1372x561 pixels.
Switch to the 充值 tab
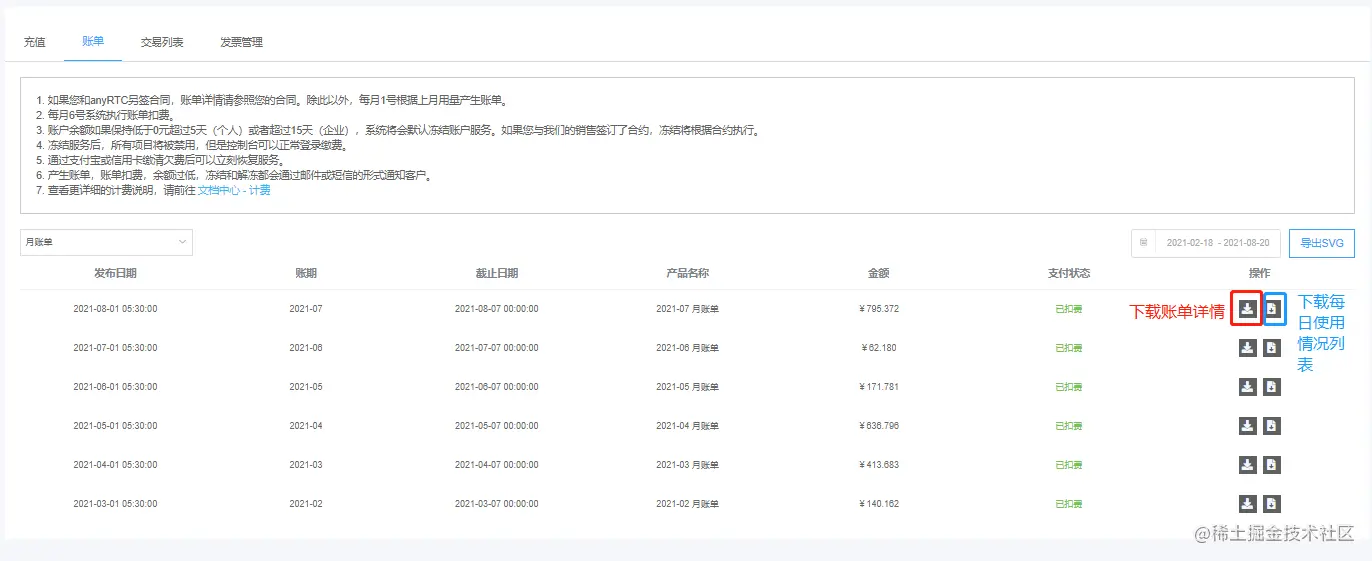(35, 42)
